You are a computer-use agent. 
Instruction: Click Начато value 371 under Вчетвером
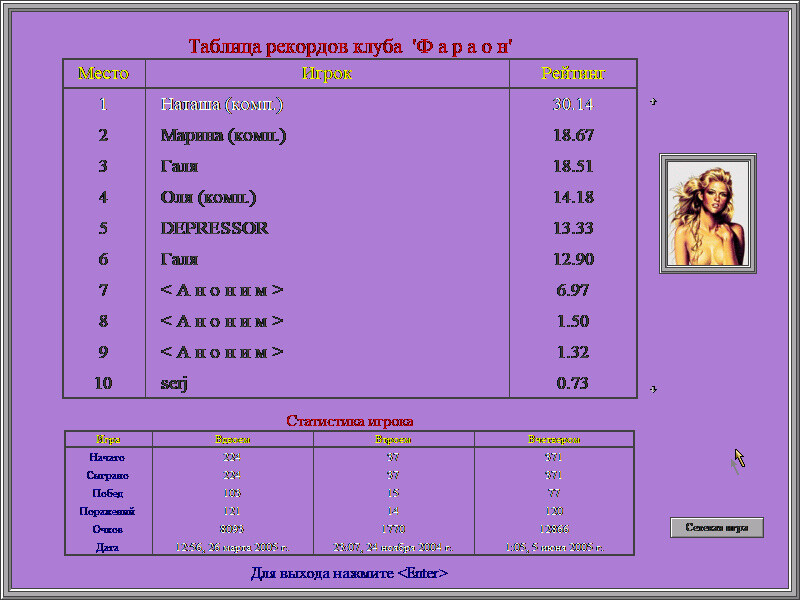click(x=554, y=458)
